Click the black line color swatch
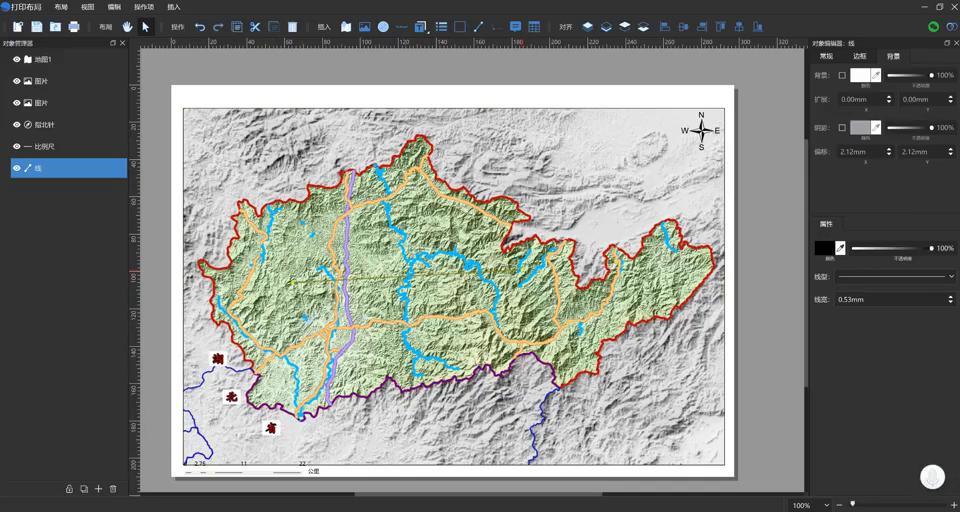This screenshot has width=960, height=512. click(824, 248)
